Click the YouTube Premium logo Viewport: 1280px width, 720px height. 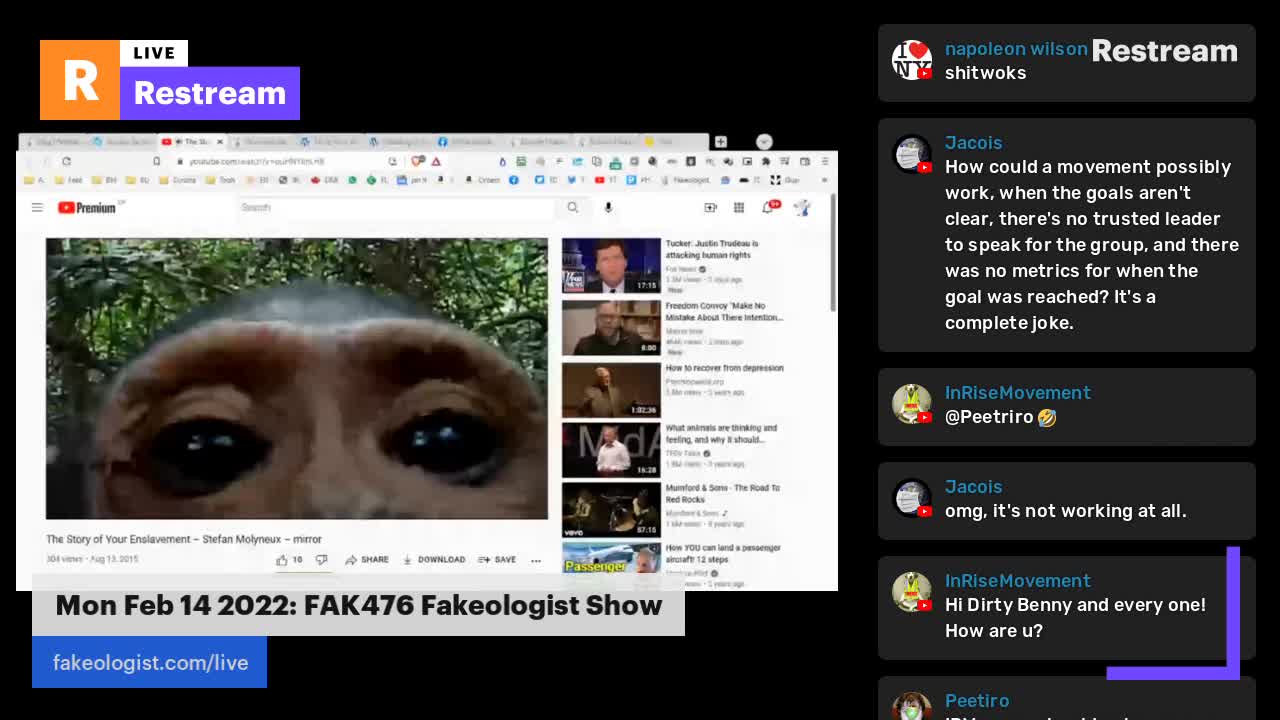tap(87, 208)
